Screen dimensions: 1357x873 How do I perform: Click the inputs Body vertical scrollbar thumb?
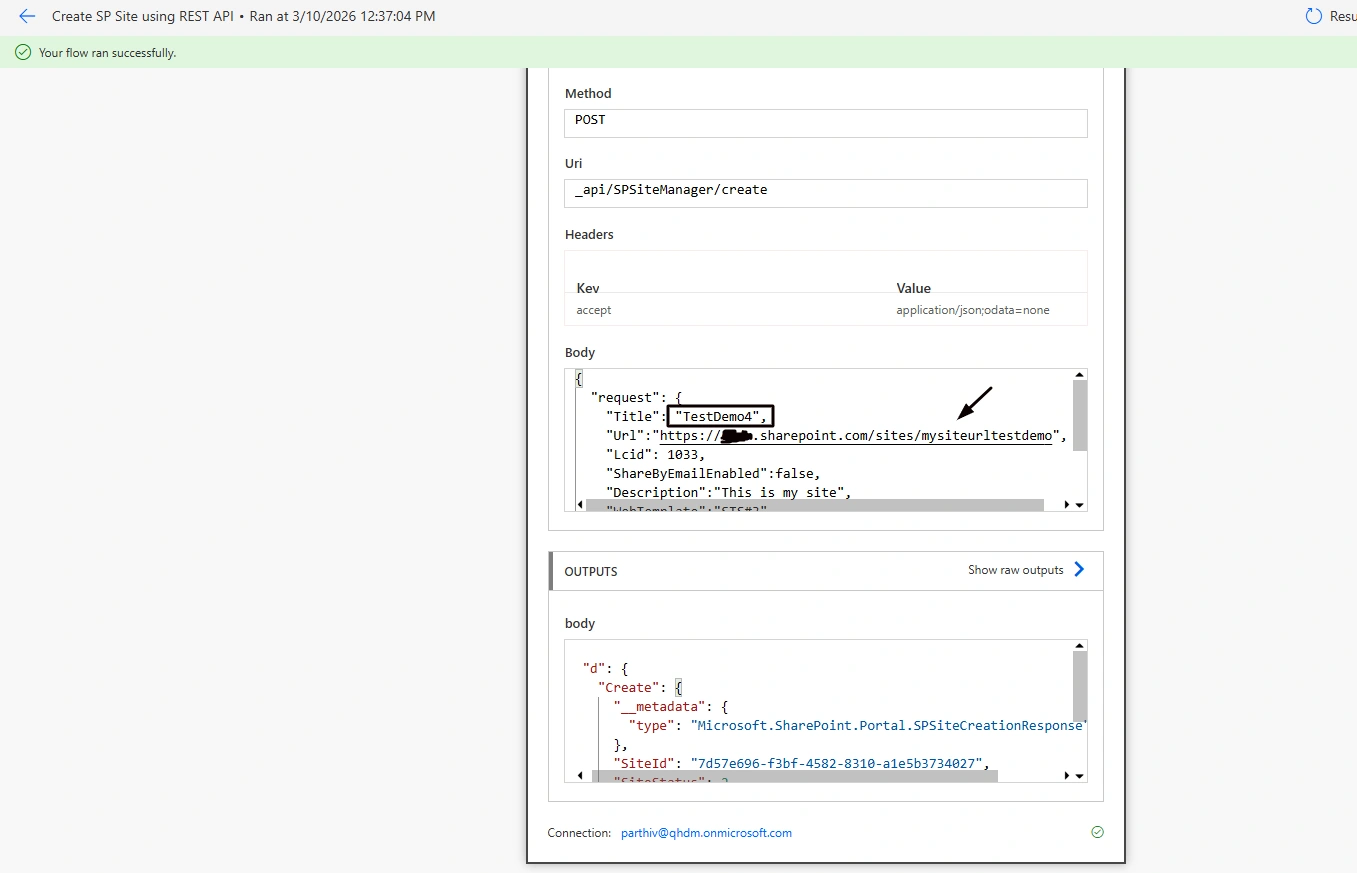coord(1079,414)
